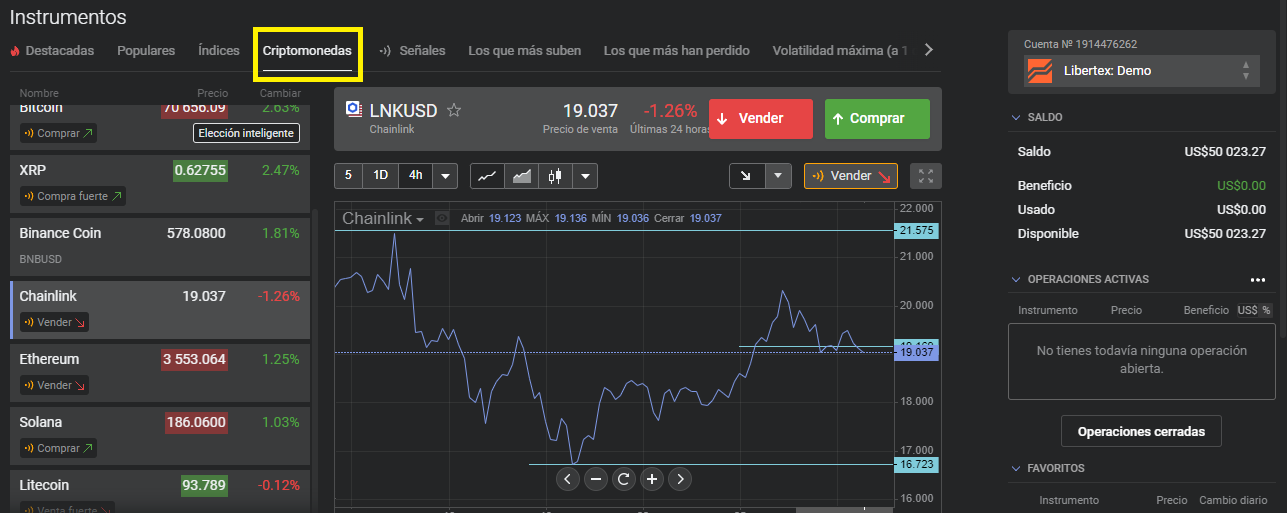The width and height of the screenshot is (1287, 513).
Task: Click Ethereum Vender signal badge
Action: coord(55,385)
